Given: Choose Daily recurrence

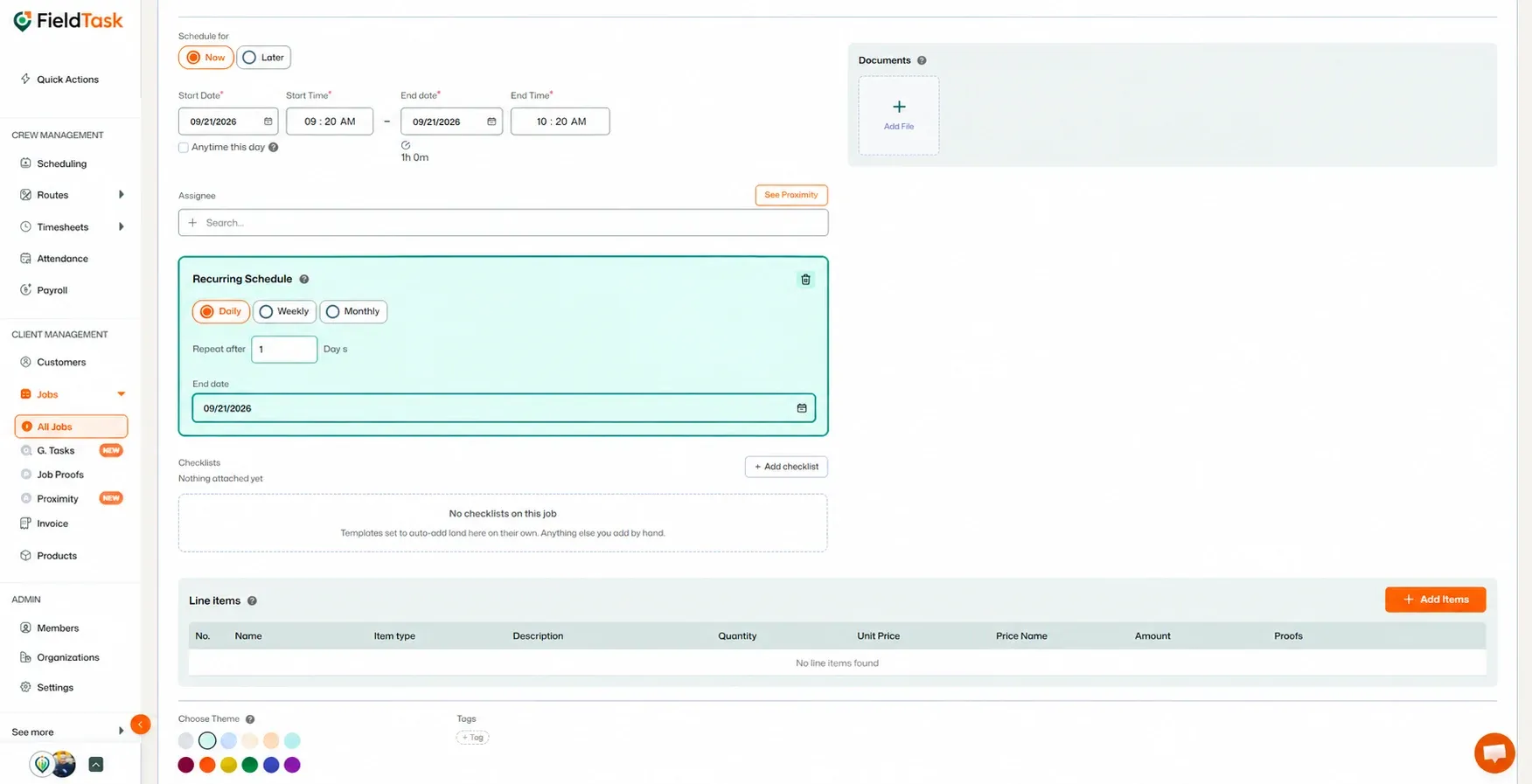Looking at the screenshot, I should point(220,311).
